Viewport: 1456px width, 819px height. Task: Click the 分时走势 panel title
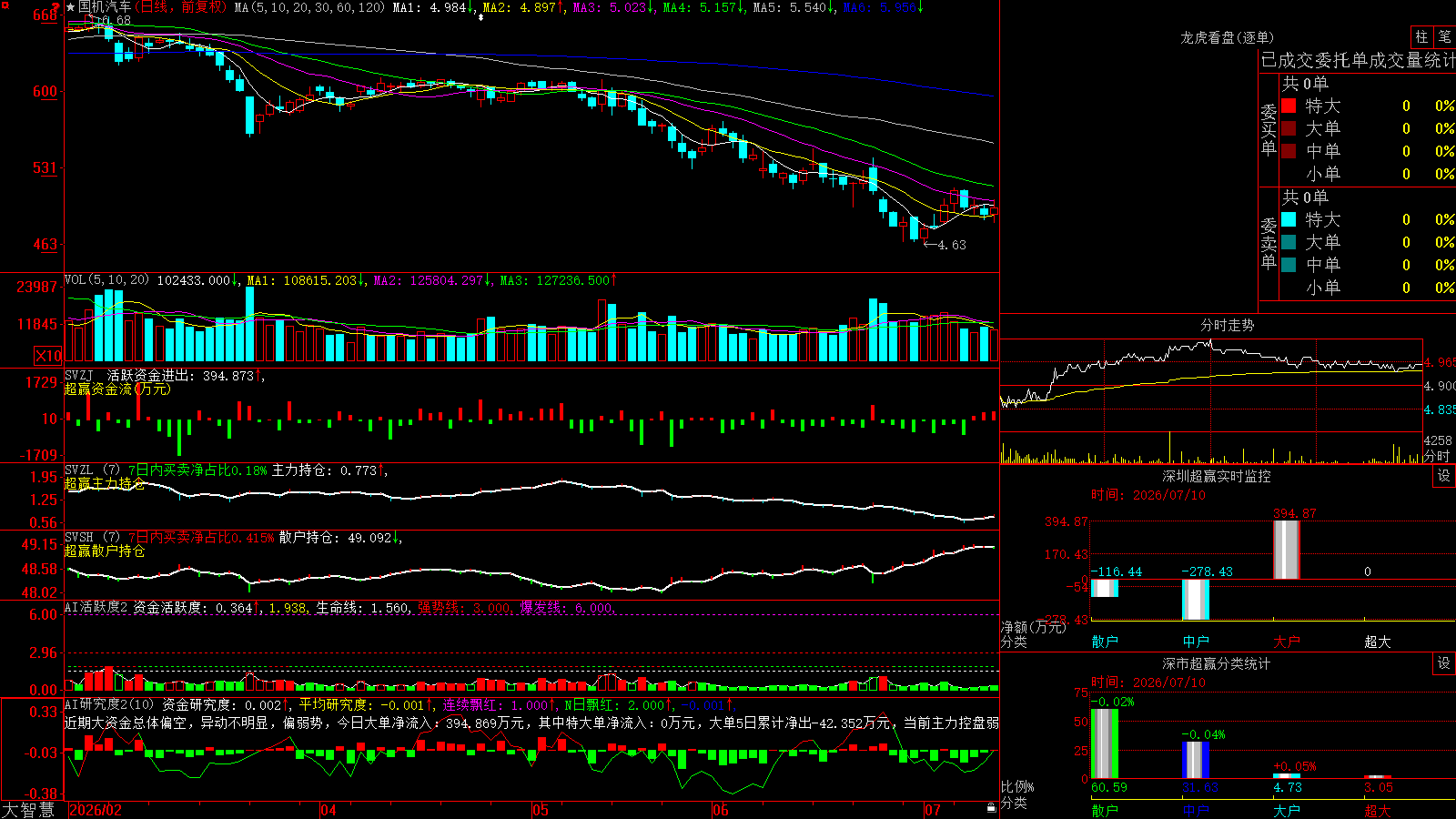1227,325
